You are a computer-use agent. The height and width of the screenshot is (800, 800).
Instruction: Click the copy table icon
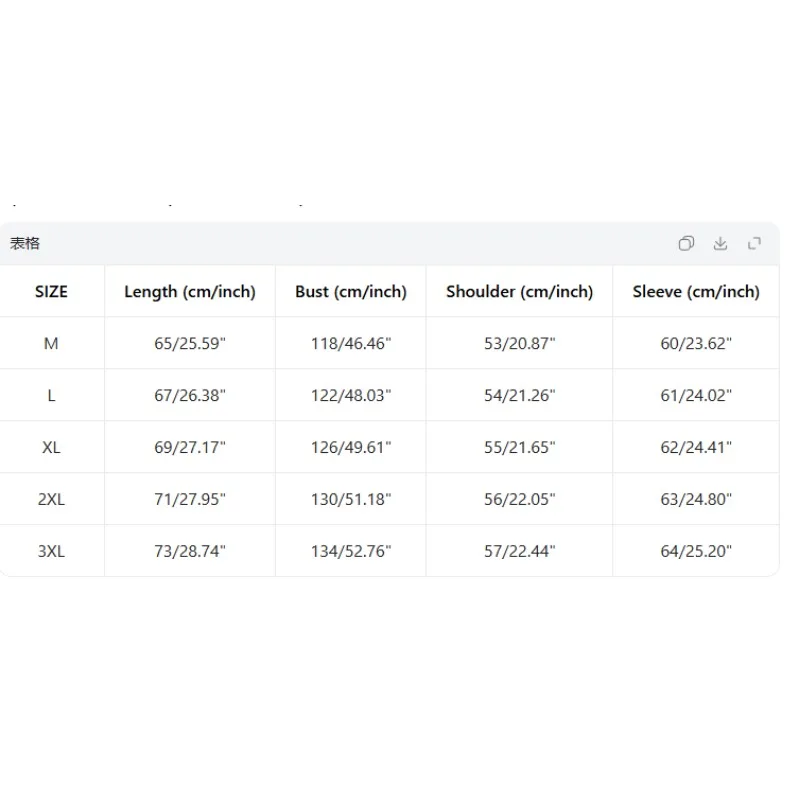686,243
